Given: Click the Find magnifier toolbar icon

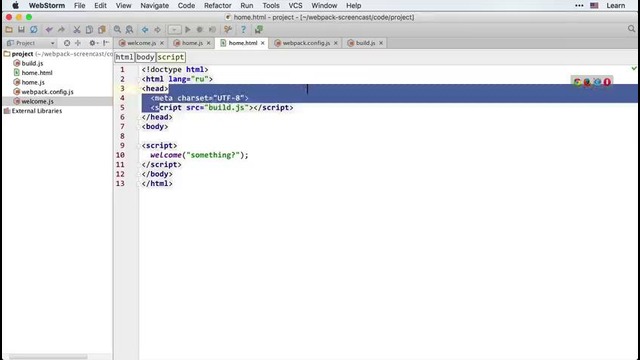Looking at the screenshot, I should (x=117, y=29).
